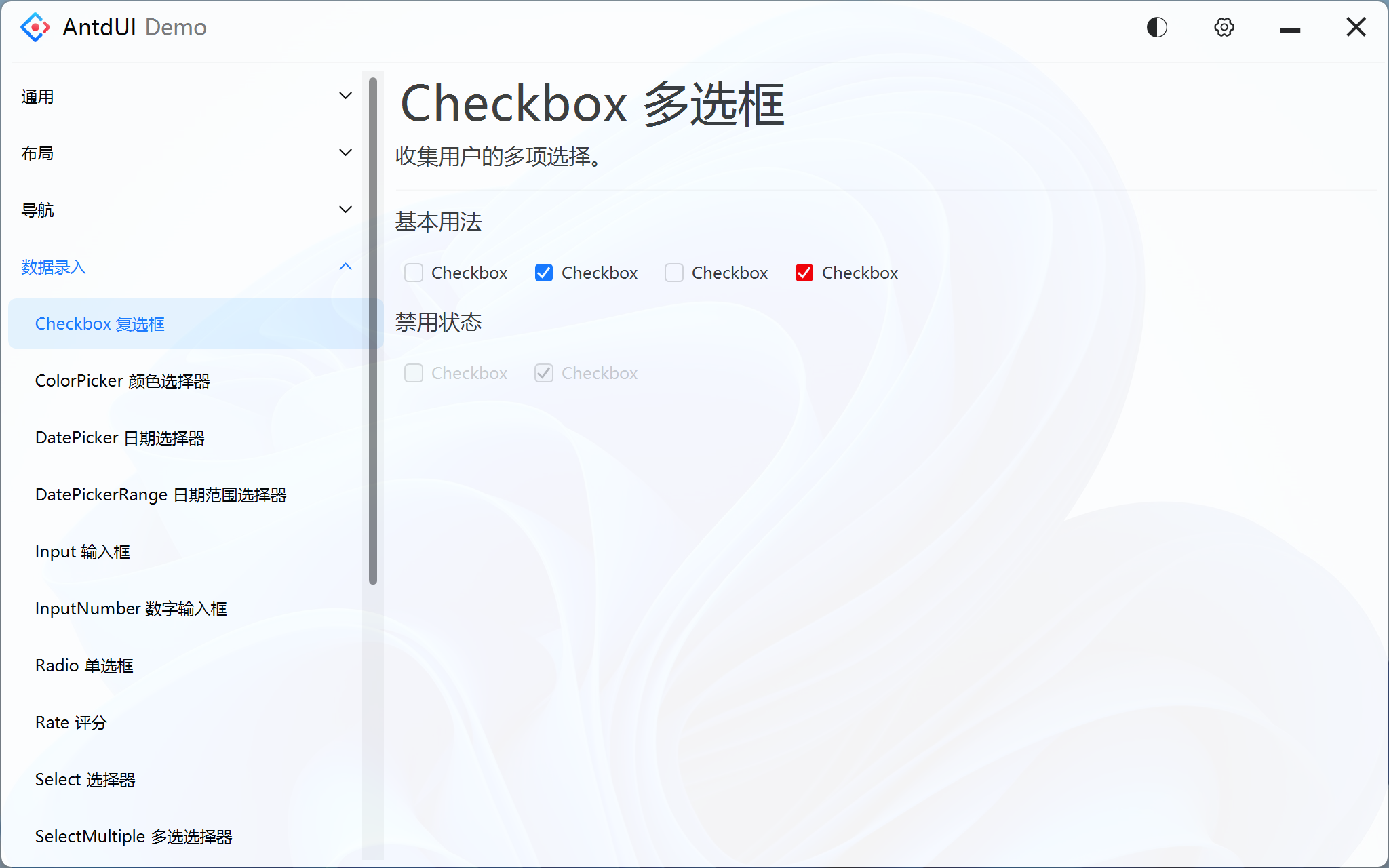Expand the 通用 section

pos(183,96)
